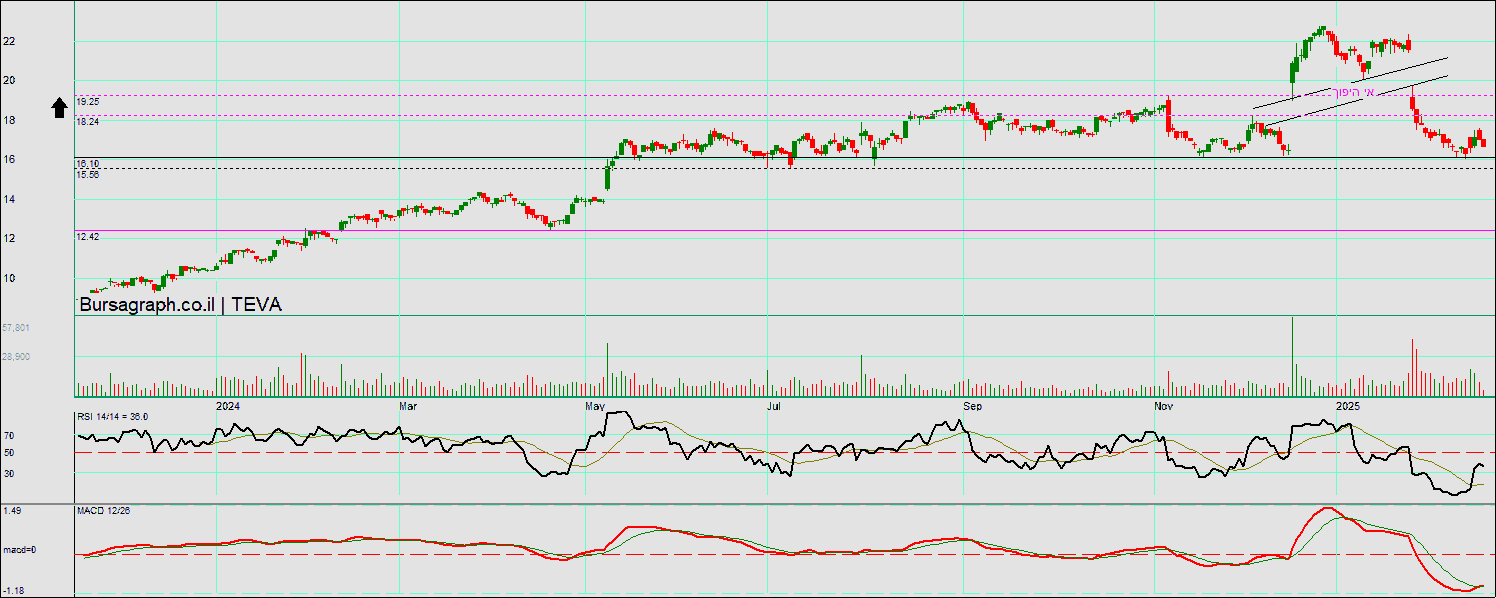Image resolution: width=1496 pixels, height=598 pixels.
Task: Click the 2025 date axis label
Action: 1349,406
